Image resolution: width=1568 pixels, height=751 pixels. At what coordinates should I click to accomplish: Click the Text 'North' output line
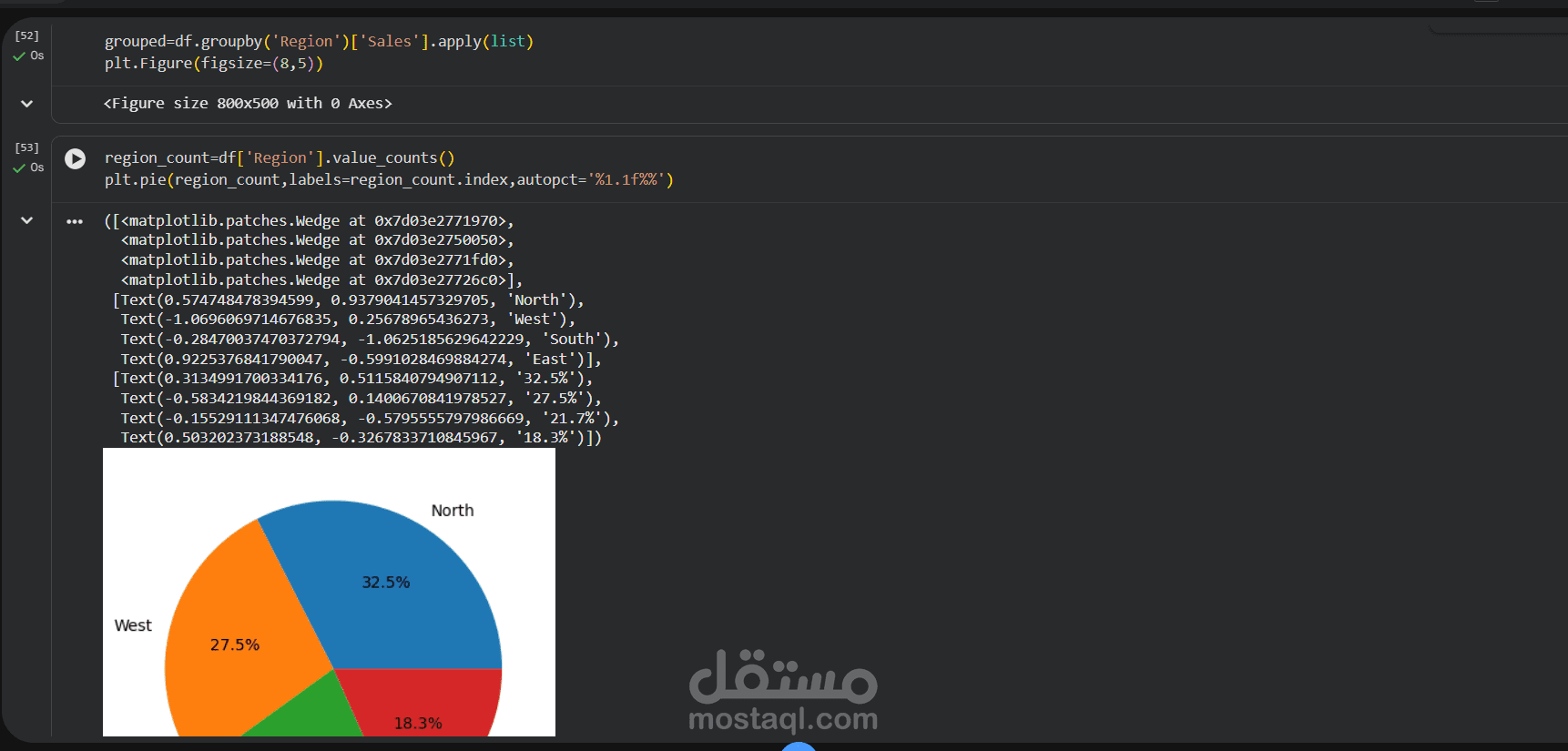click(x=349, y=299)
